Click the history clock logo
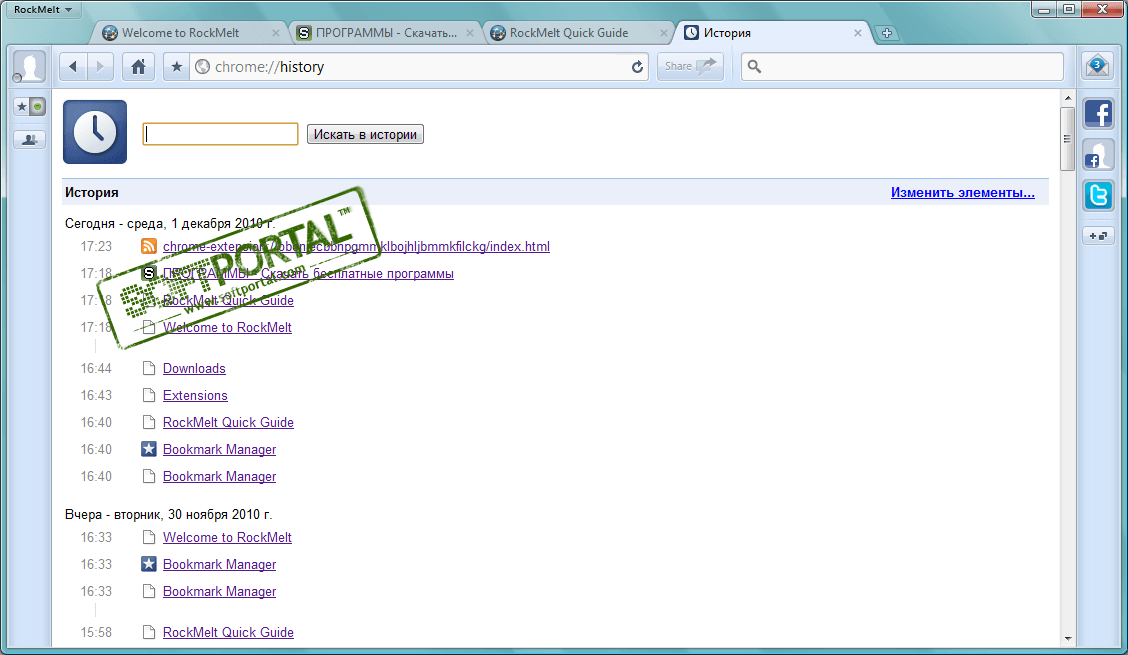The width and height of the screenshot is (1128, 655). (x=95, y=132)
